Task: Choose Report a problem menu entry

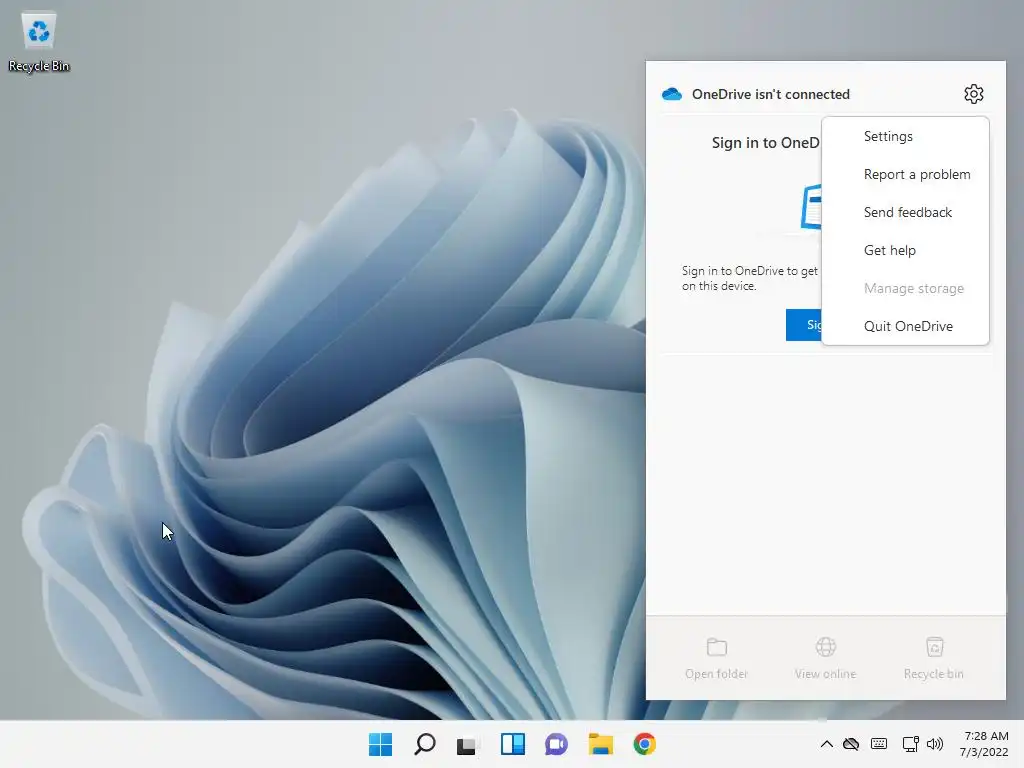Action: tap(905, 174)
